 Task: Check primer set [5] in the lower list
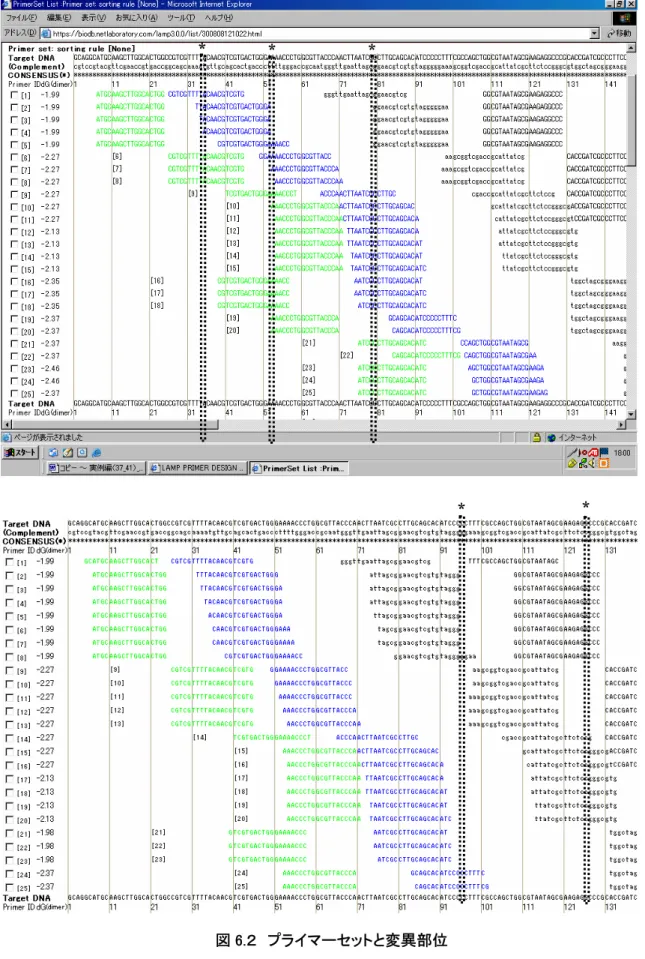(9, 616)
